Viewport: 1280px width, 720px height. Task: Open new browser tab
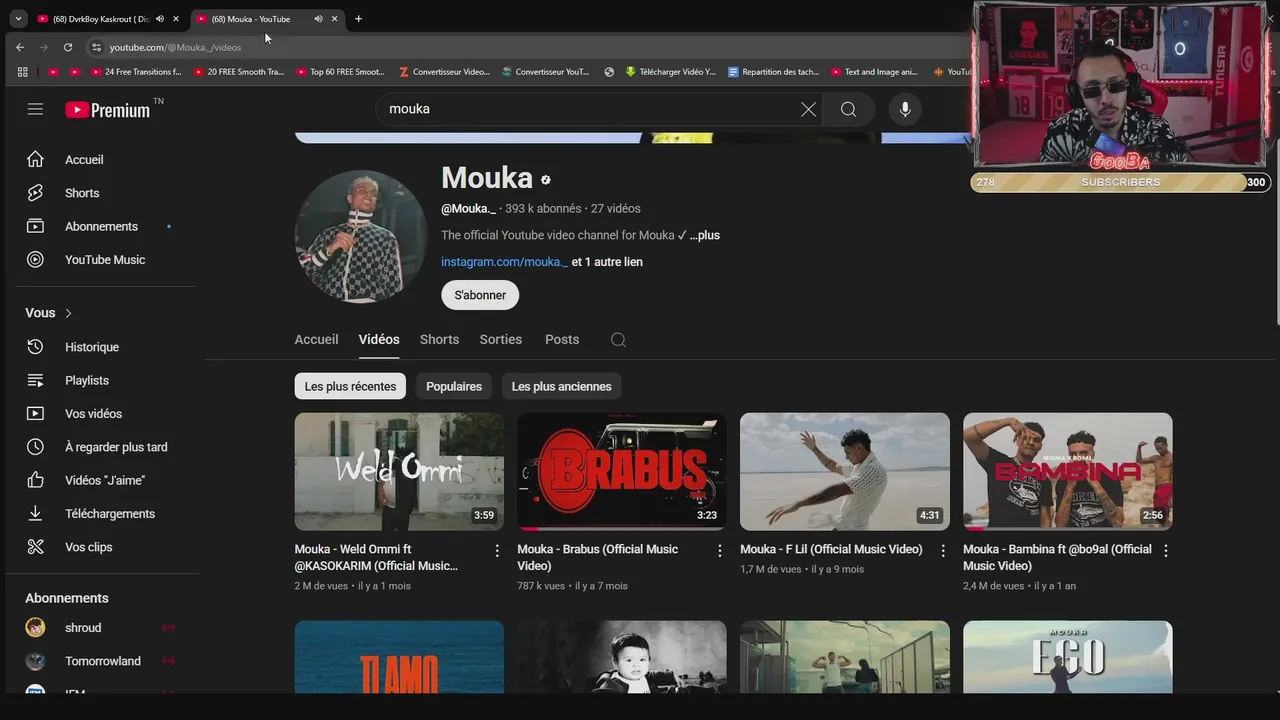point(358,19)
